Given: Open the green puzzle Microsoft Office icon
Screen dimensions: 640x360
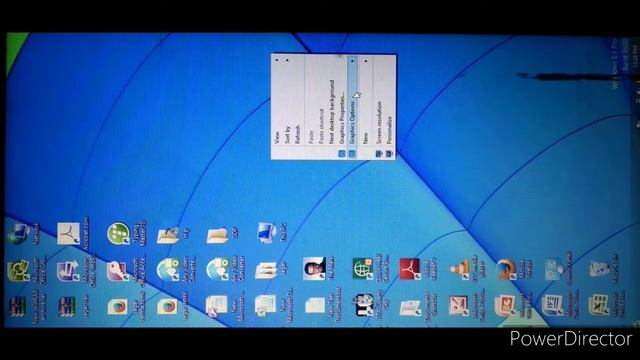Looking at the screenshot, I should pos(18,271).
